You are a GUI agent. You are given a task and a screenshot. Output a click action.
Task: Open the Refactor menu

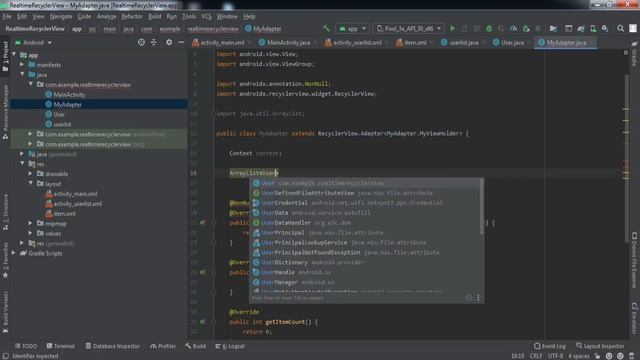132,16
